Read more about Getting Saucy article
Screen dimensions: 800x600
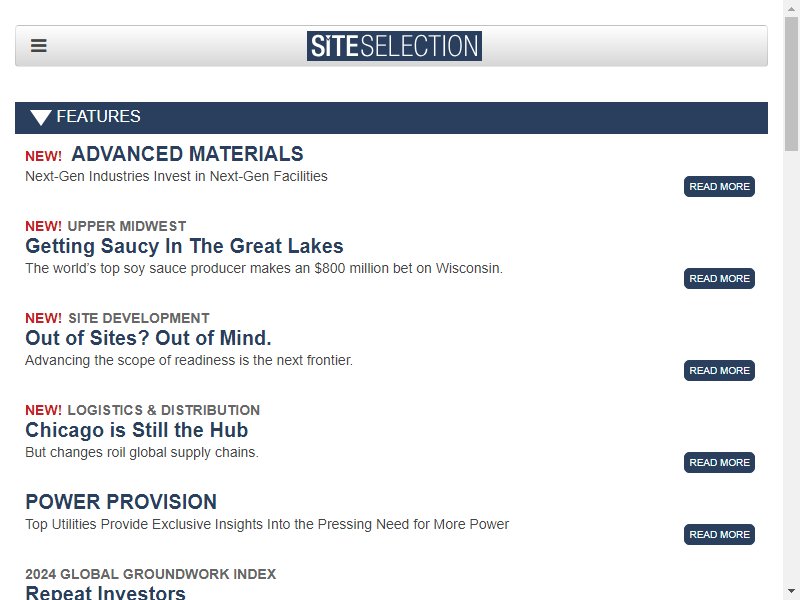719,279
